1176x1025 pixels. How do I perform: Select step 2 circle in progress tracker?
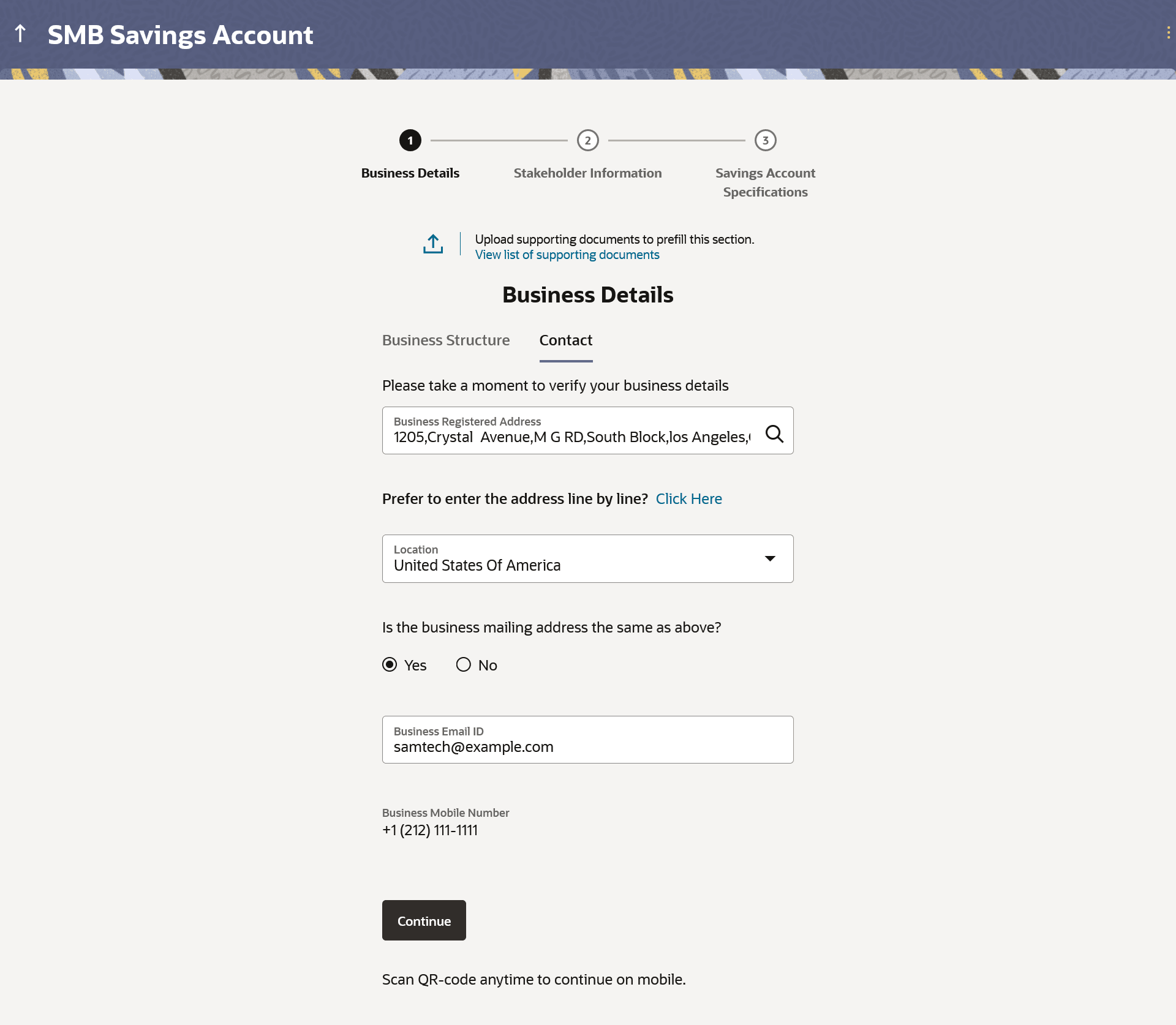point(587,140)
